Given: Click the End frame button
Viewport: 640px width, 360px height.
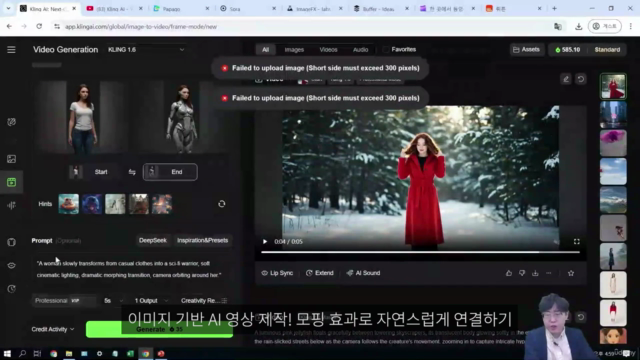Looking at the screenshot, I should 170,172.
